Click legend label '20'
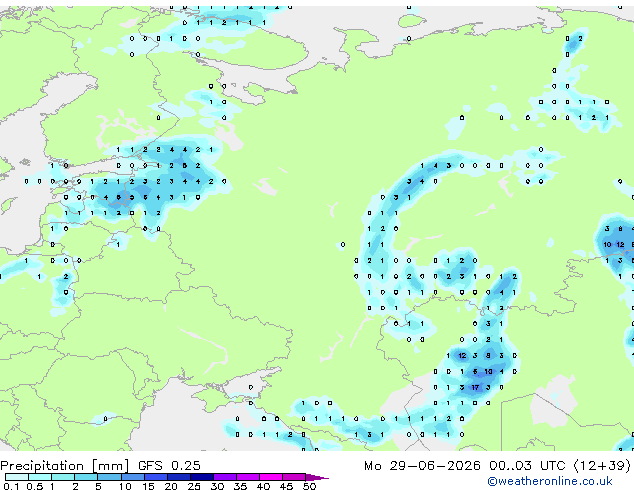Image resolution: width=634 pixels, height=490 pixels. pos(171,486)
